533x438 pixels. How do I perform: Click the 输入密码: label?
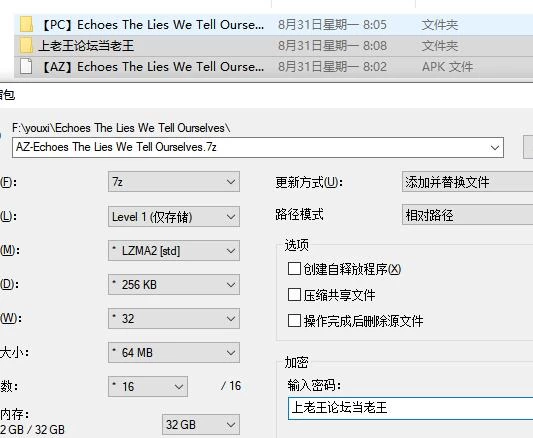coord(314,385)
